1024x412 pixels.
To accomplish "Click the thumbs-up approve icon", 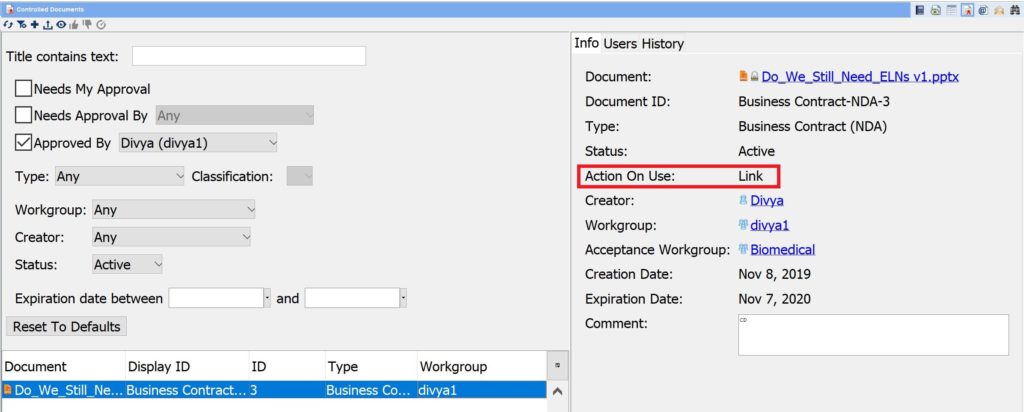I will click(73, 24).
